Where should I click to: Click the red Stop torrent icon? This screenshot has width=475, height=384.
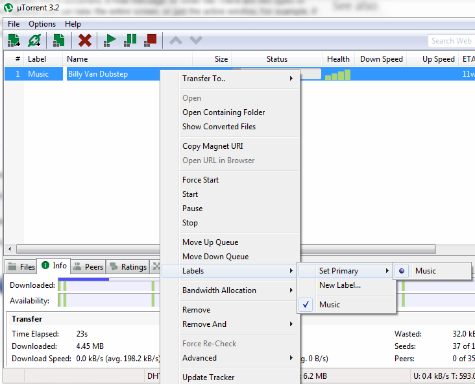pyautogui.click(x=150, y=40)
